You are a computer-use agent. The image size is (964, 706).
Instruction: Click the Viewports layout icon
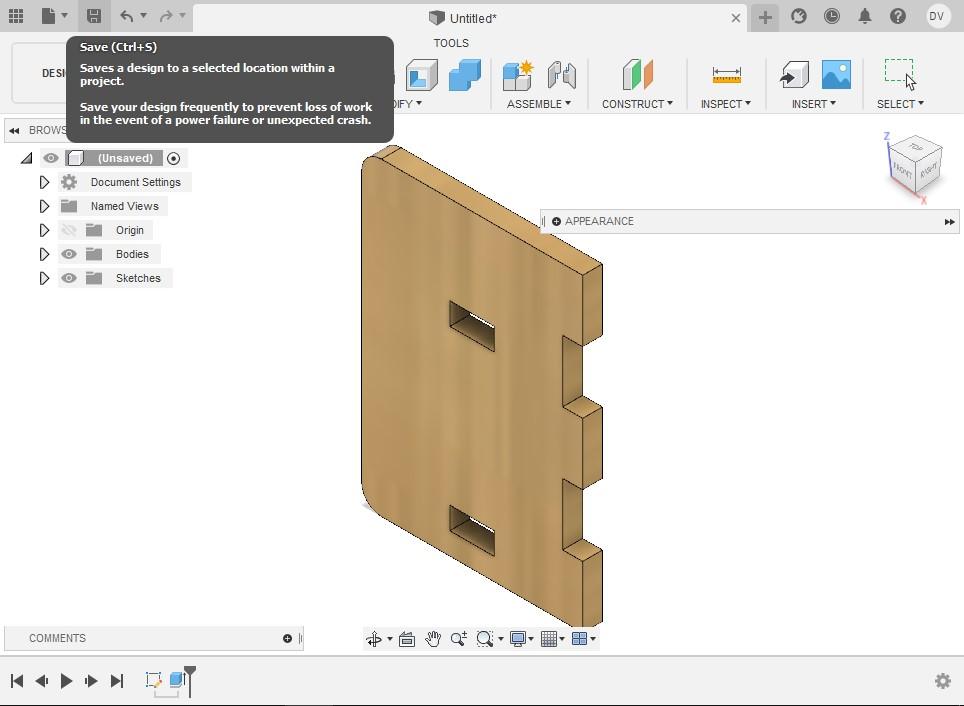[579, 639]
